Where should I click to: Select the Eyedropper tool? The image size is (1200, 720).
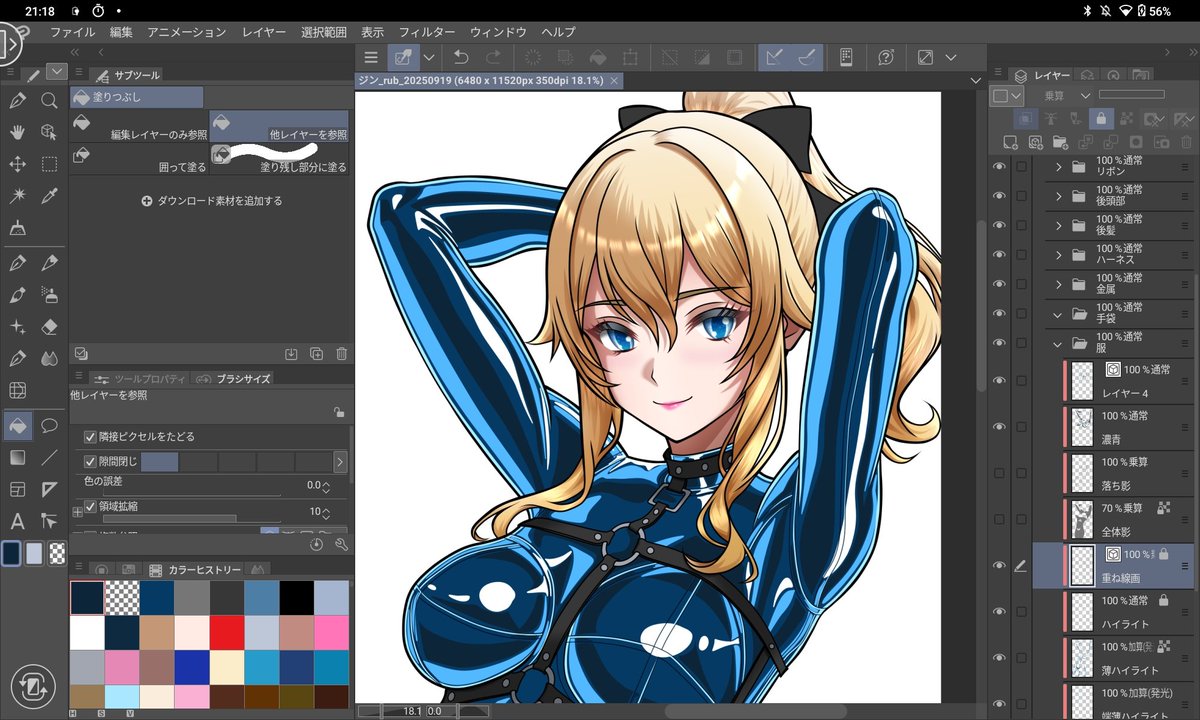tap(49, 196)
